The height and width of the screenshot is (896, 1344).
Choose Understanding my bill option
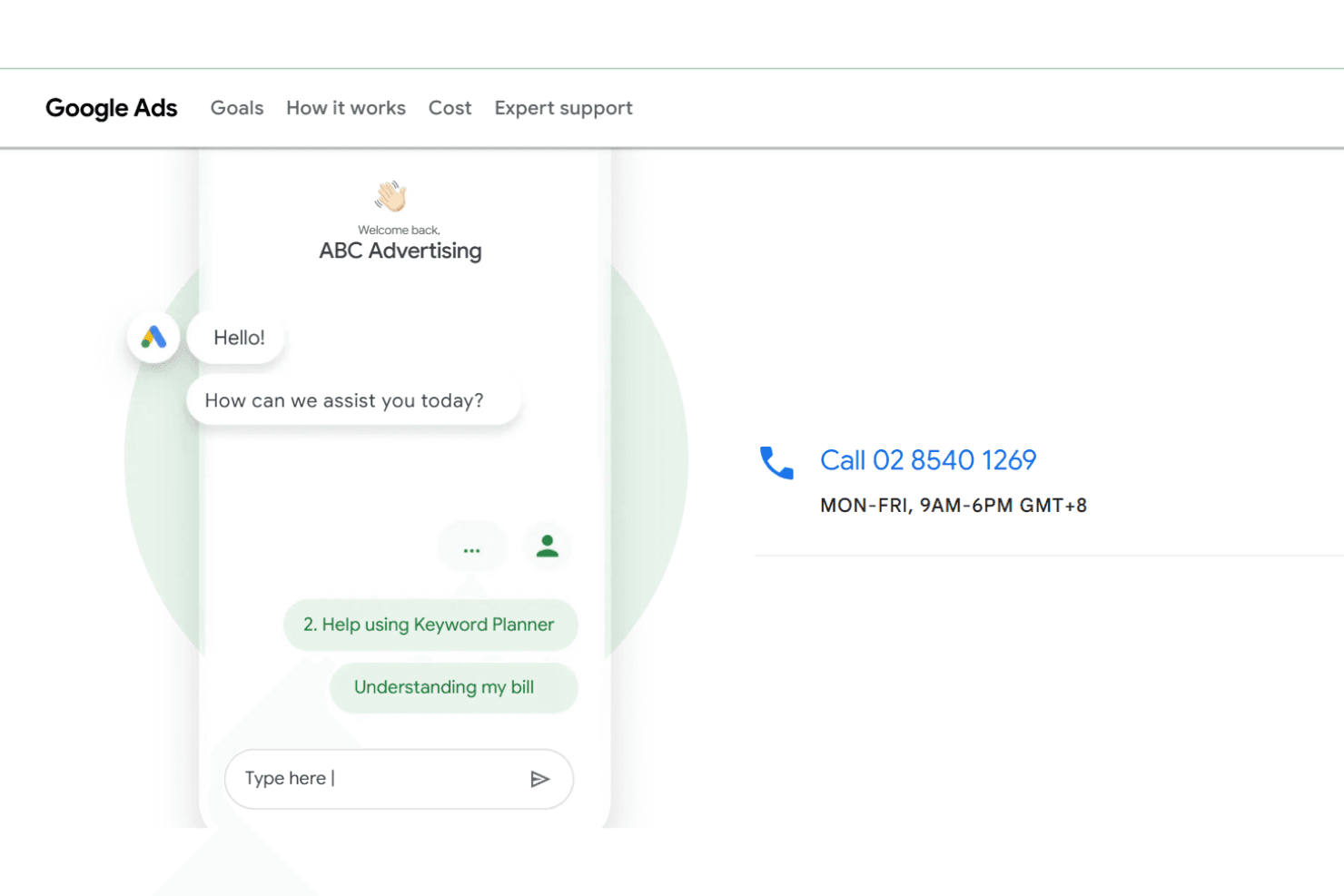(453, 687)
